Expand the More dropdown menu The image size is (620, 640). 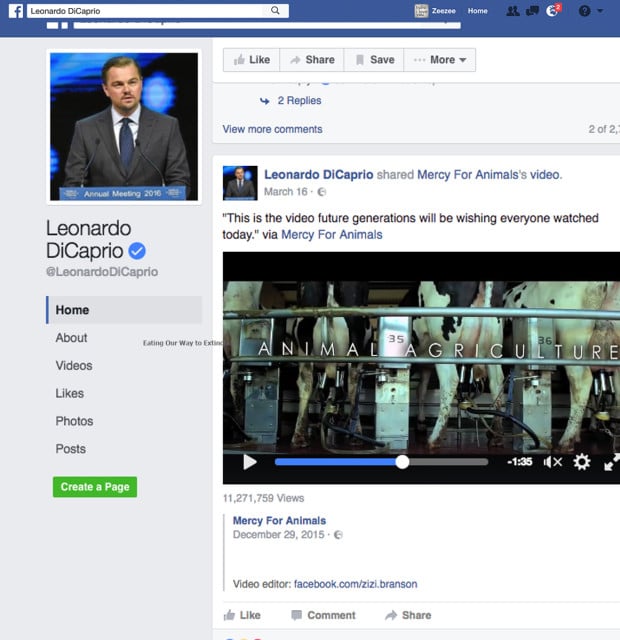[x=440, y=60]
